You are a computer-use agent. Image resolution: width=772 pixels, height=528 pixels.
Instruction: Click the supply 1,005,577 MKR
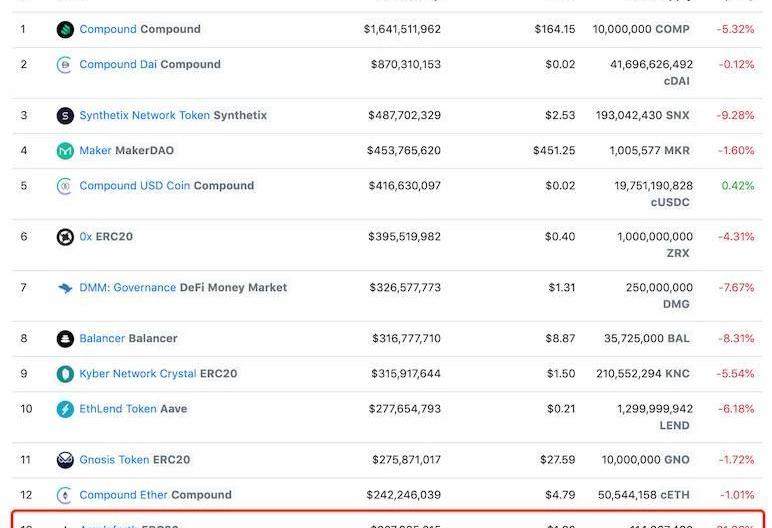[x=649, y=150]
